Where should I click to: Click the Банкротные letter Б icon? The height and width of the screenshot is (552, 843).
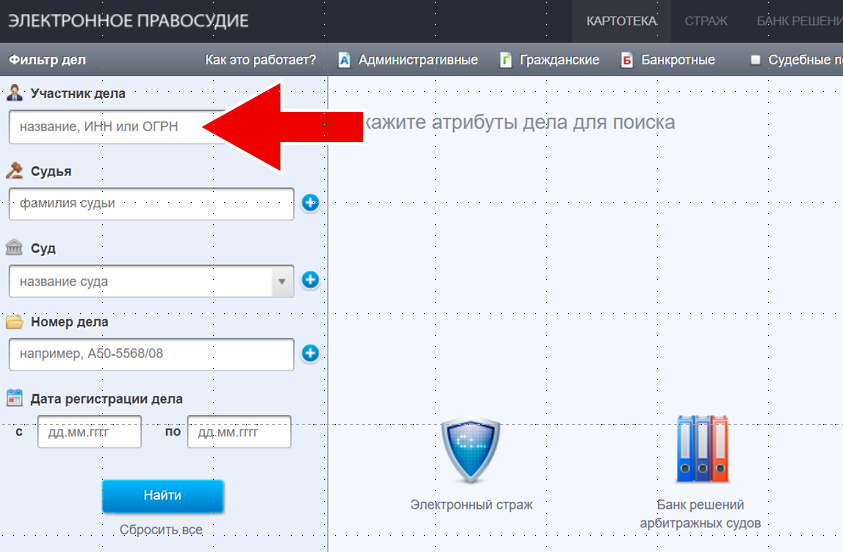[627, 60]
